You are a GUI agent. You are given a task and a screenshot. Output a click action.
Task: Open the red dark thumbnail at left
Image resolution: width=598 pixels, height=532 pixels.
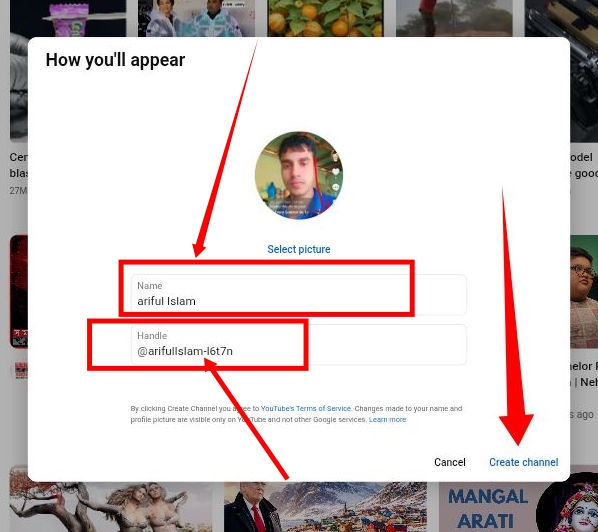[x=19, y=291]
